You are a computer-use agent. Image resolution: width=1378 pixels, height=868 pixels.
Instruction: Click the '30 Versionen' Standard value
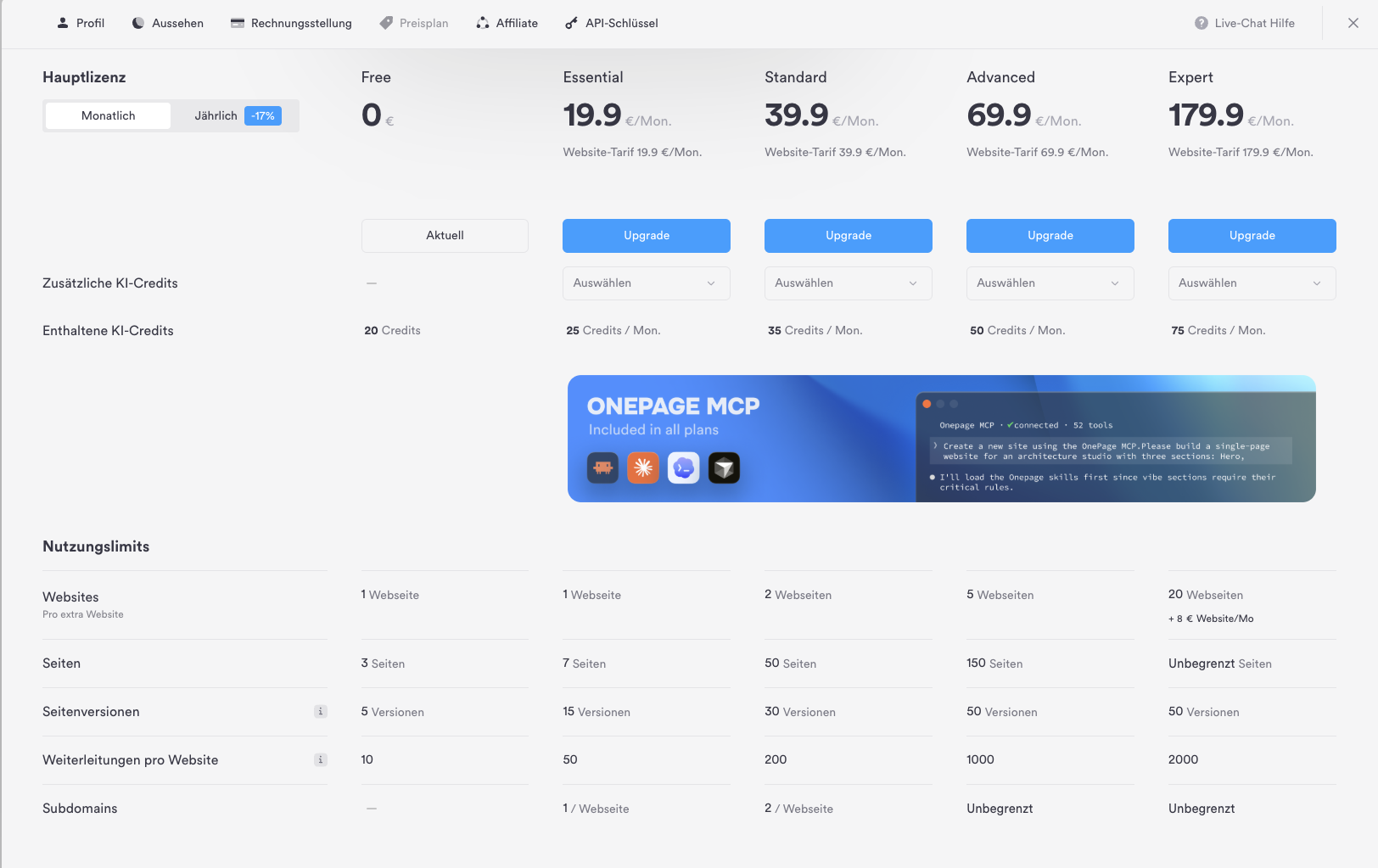[800, 712]
